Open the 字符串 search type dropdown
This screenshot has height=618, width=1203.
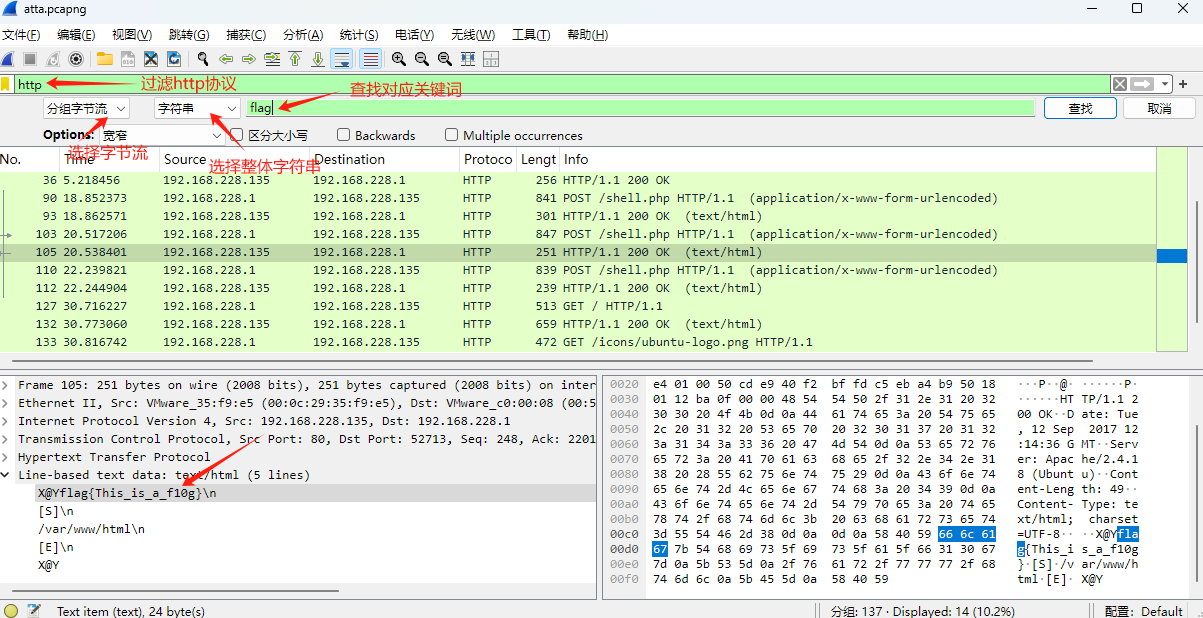point(196,108)
